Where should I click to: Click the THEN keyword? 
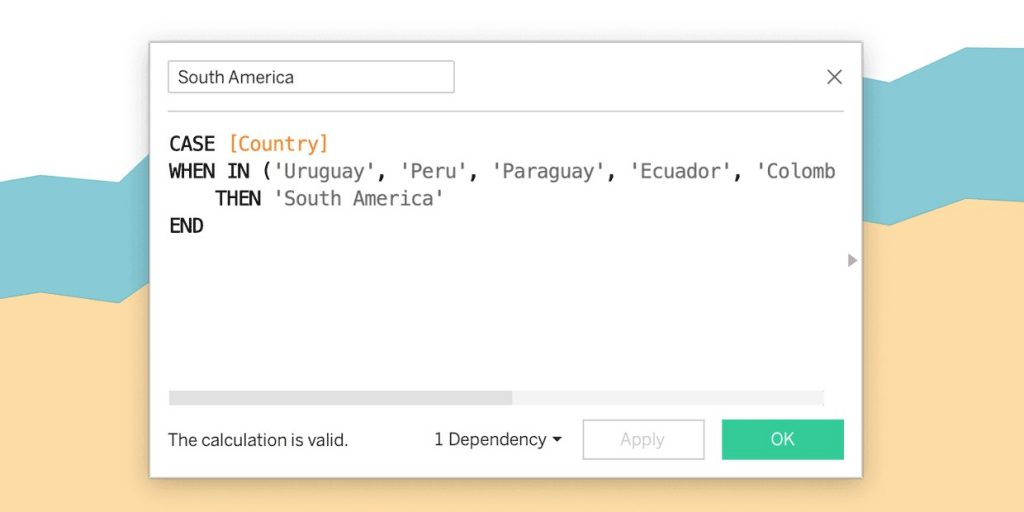pos(238,198)
